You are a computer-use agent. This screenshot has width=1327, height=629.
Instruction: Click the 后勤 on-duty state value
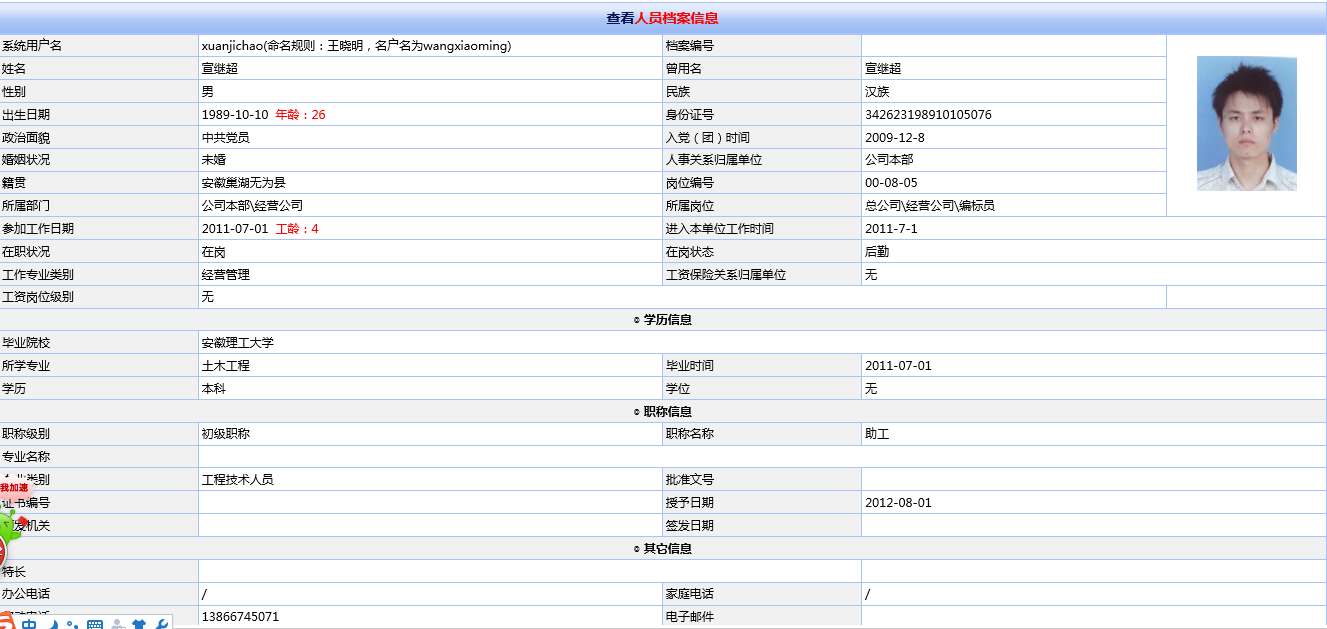877,252
